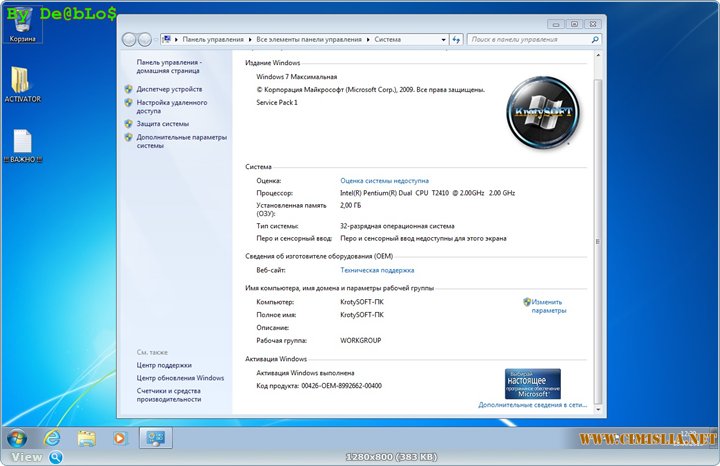Launch Windows Media Player from taskbar

click(x=121, y=437)
